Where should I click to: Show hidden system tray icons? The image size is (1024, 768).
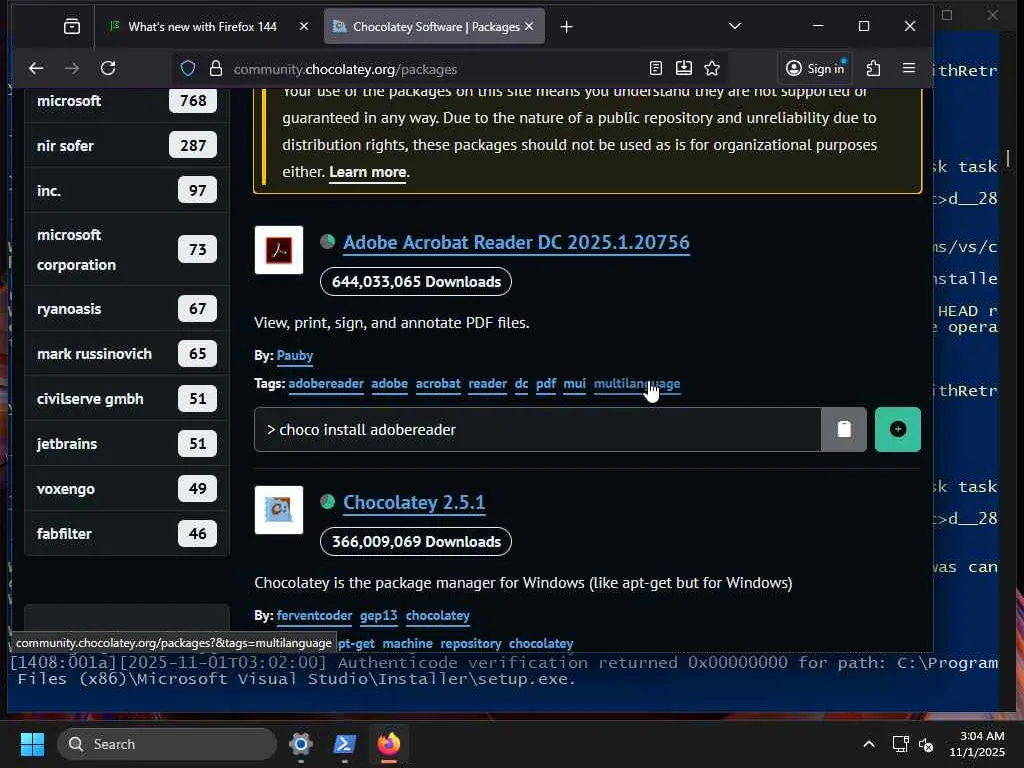[x=869, y=744]
